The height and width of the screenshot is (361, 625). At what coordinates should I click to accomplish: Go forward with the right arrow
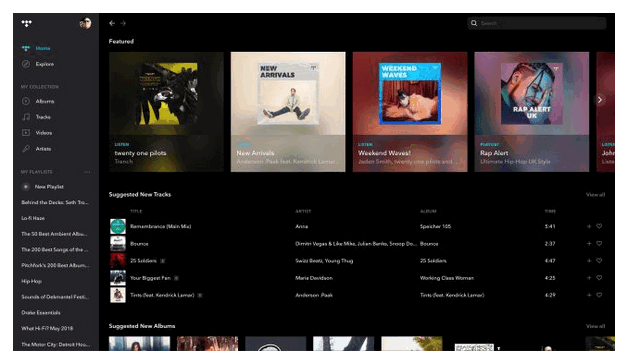(x=123, y=23)
